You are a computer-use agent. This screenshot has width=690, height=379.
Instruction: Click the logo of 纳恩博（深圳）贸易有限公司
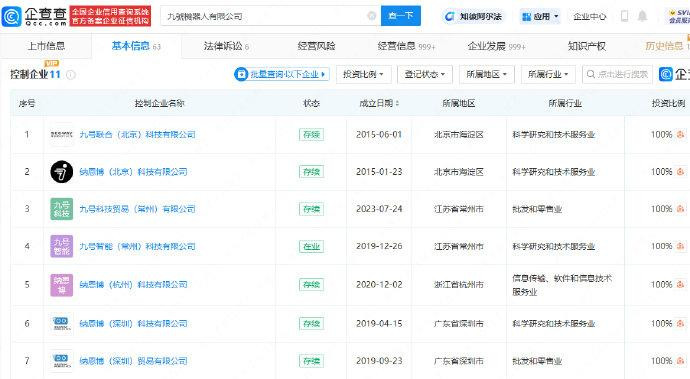(62, 361)
